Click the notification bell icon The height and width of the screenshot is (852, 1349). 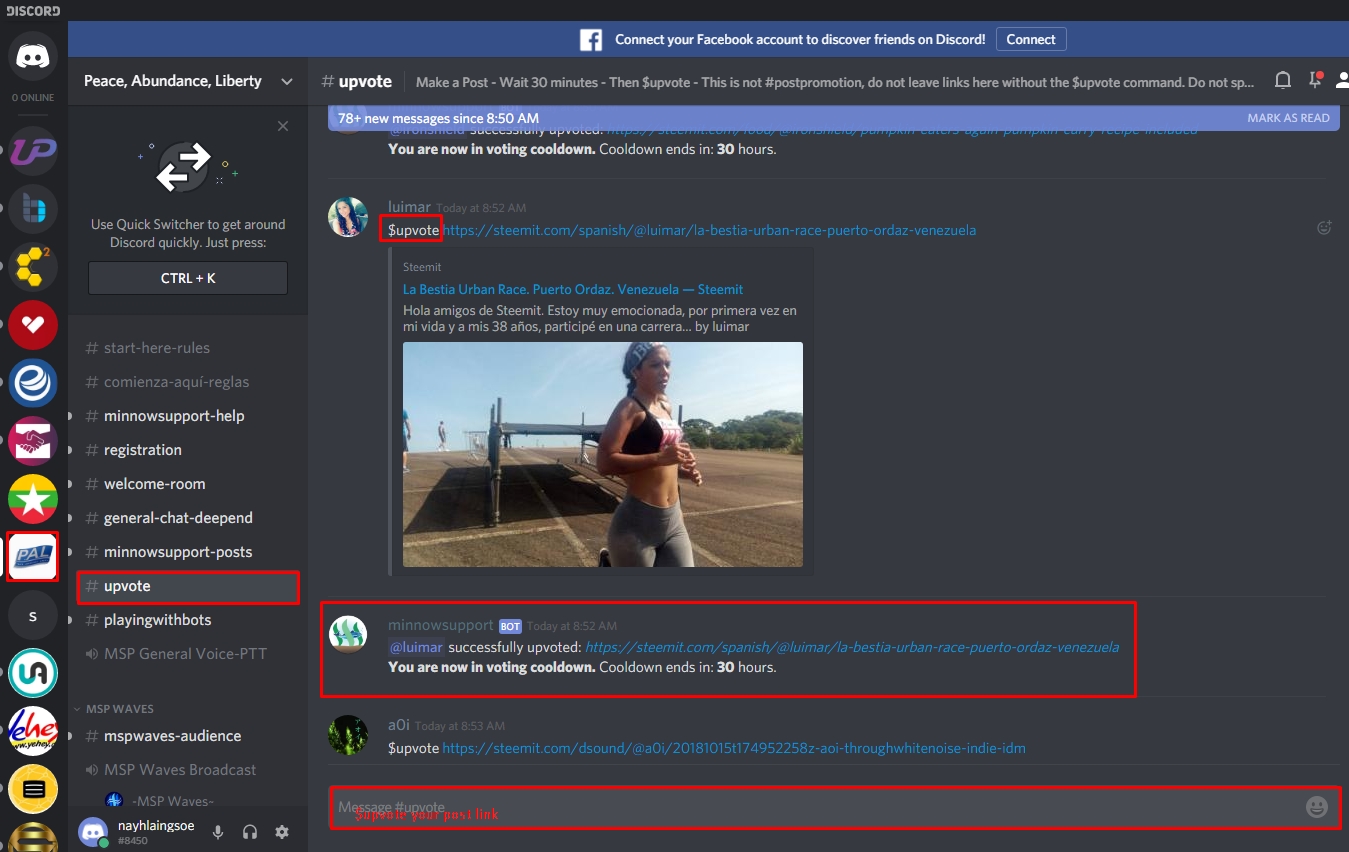(x=1283, y=81)
